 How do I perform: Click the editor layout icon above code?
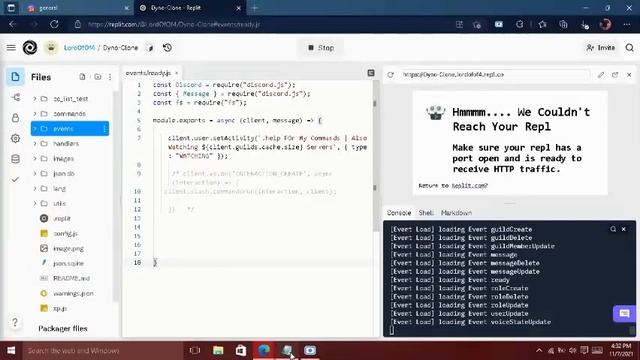pyautogui.click(x=371, y=73)
